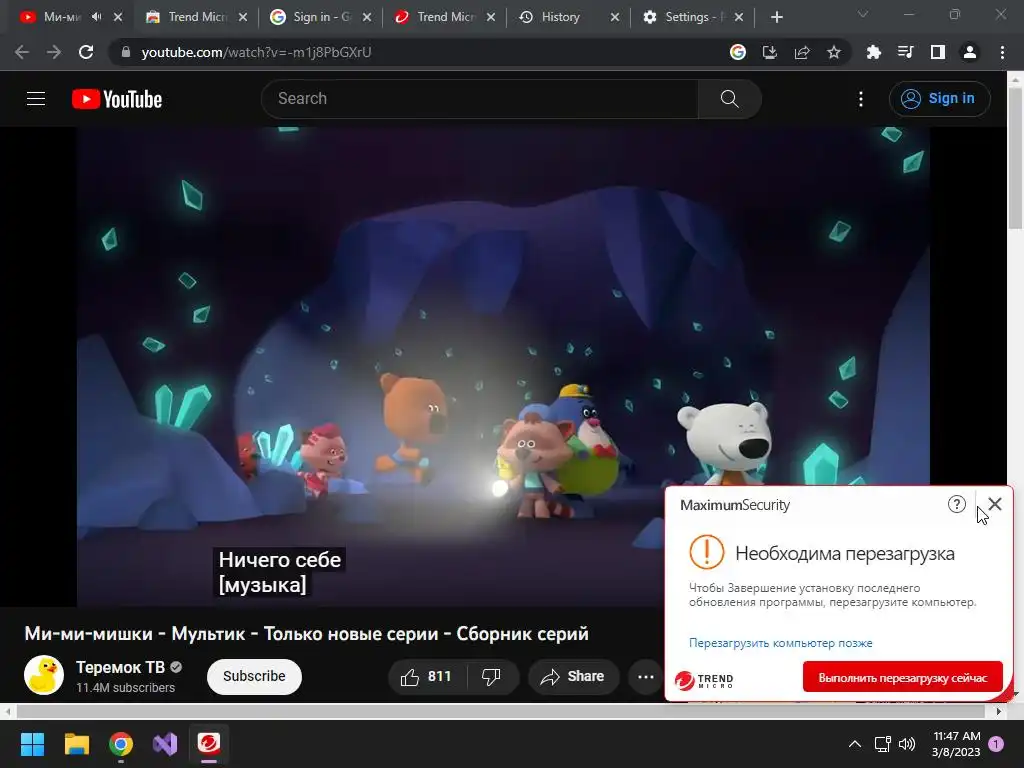
Task: Close the Maximum Security popup
Action: tap(995, 504)
